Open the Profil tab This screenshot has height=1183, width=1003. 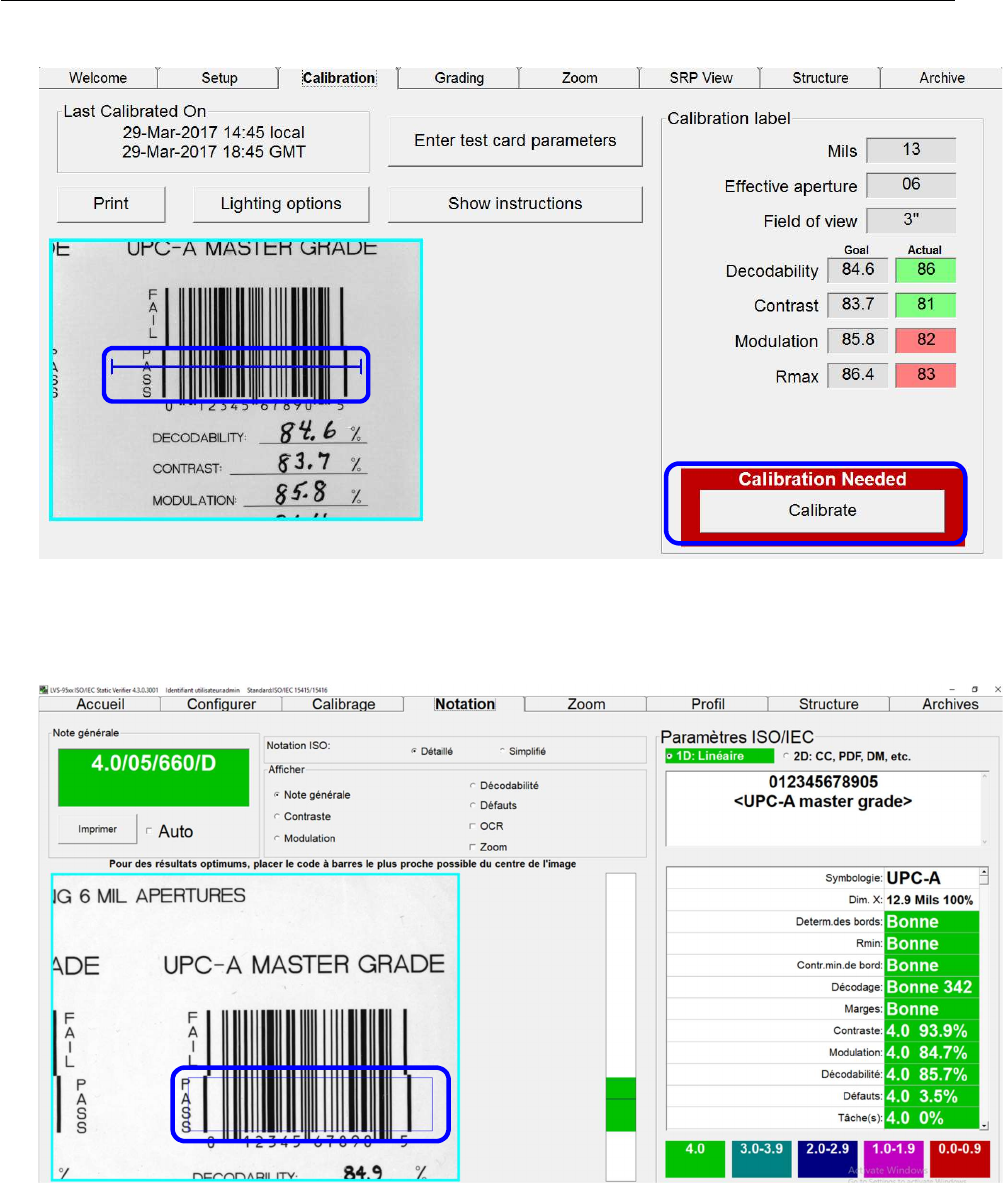pyautogui.click(x=708, y=704)
